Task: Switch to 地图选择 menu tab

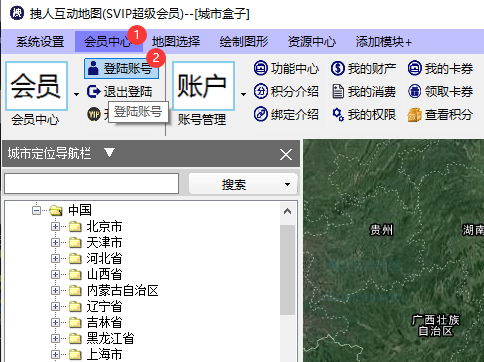Action: (x=176, y=42)
